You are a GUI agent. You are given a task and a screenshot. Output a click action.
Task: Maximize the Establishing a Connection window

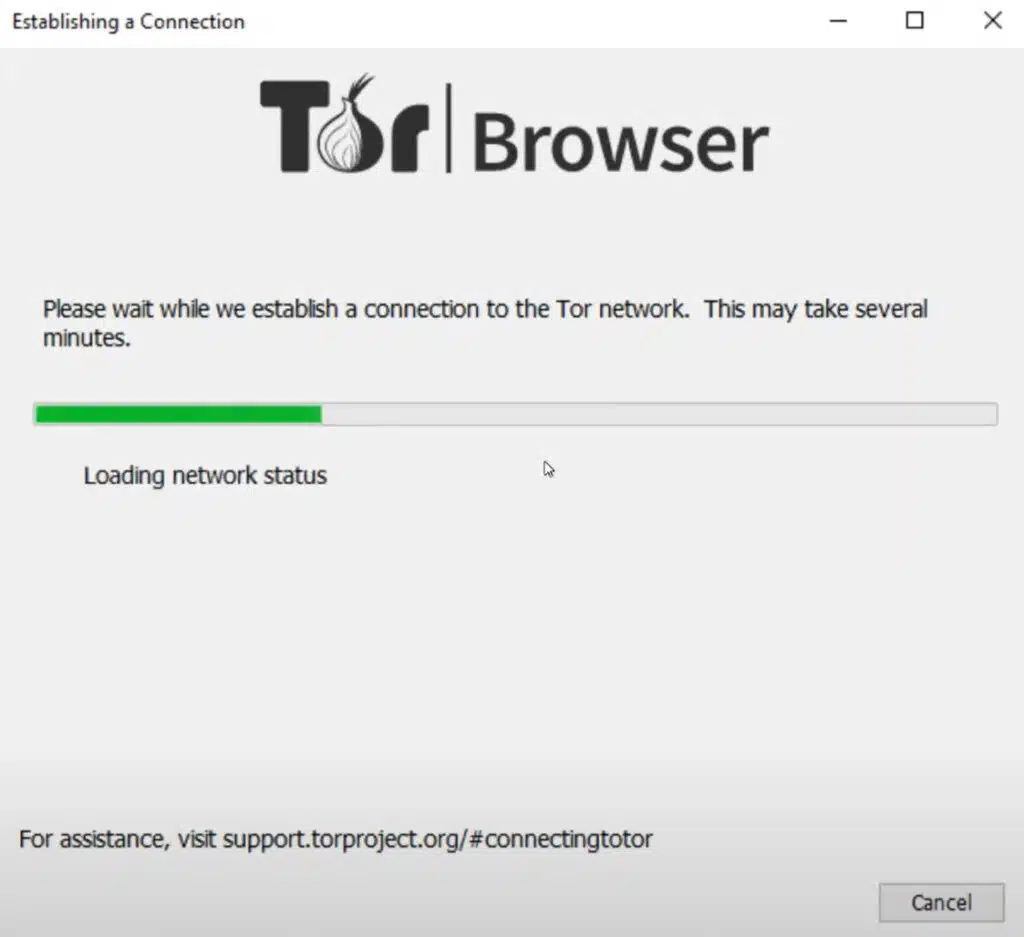(x=914, y=21)
